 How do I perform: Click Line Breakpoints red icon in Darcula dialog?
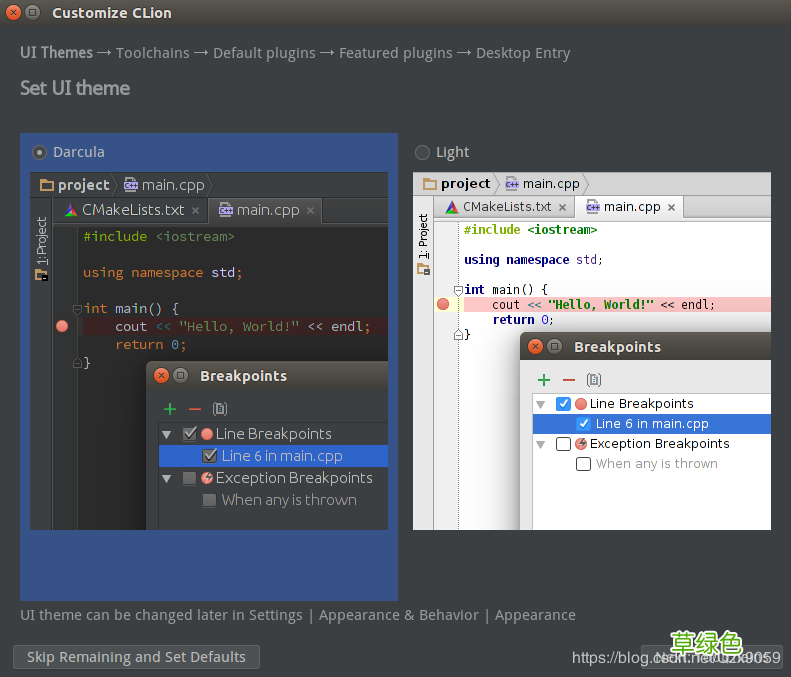pos(207,434)
